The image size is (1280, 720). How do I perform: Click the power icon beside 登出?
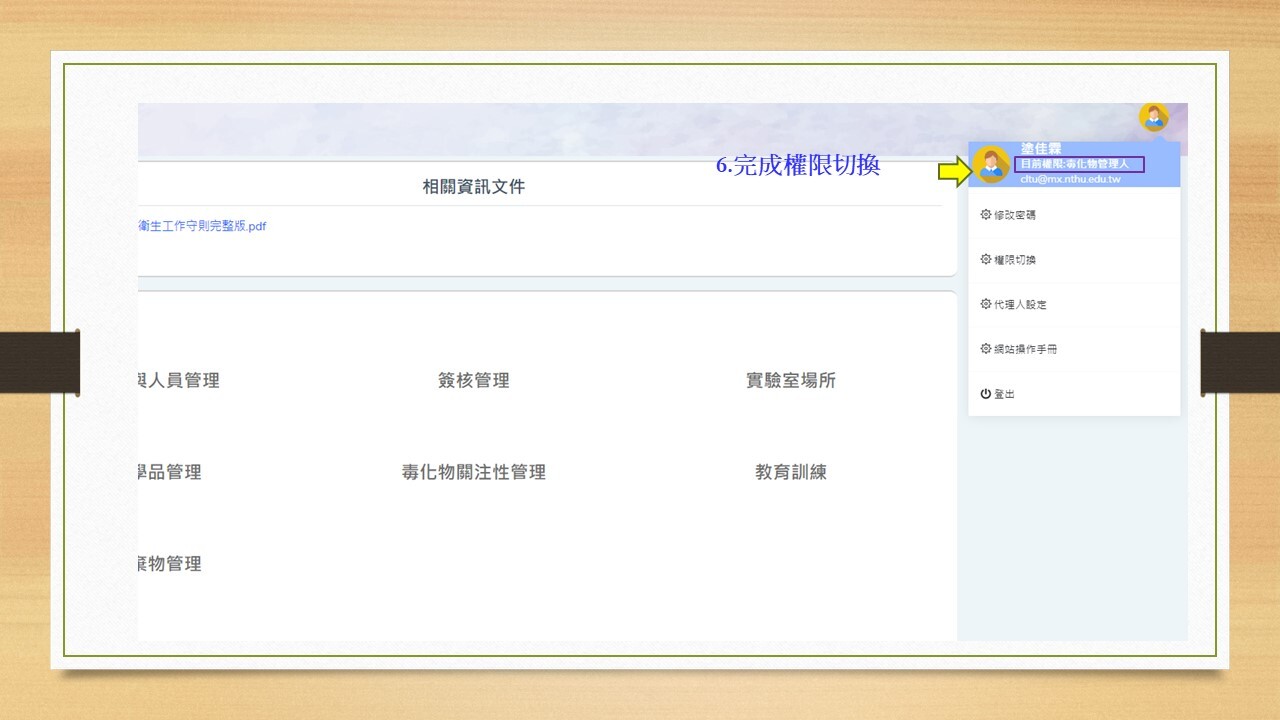pyautogui.click(x=986, y=394)
